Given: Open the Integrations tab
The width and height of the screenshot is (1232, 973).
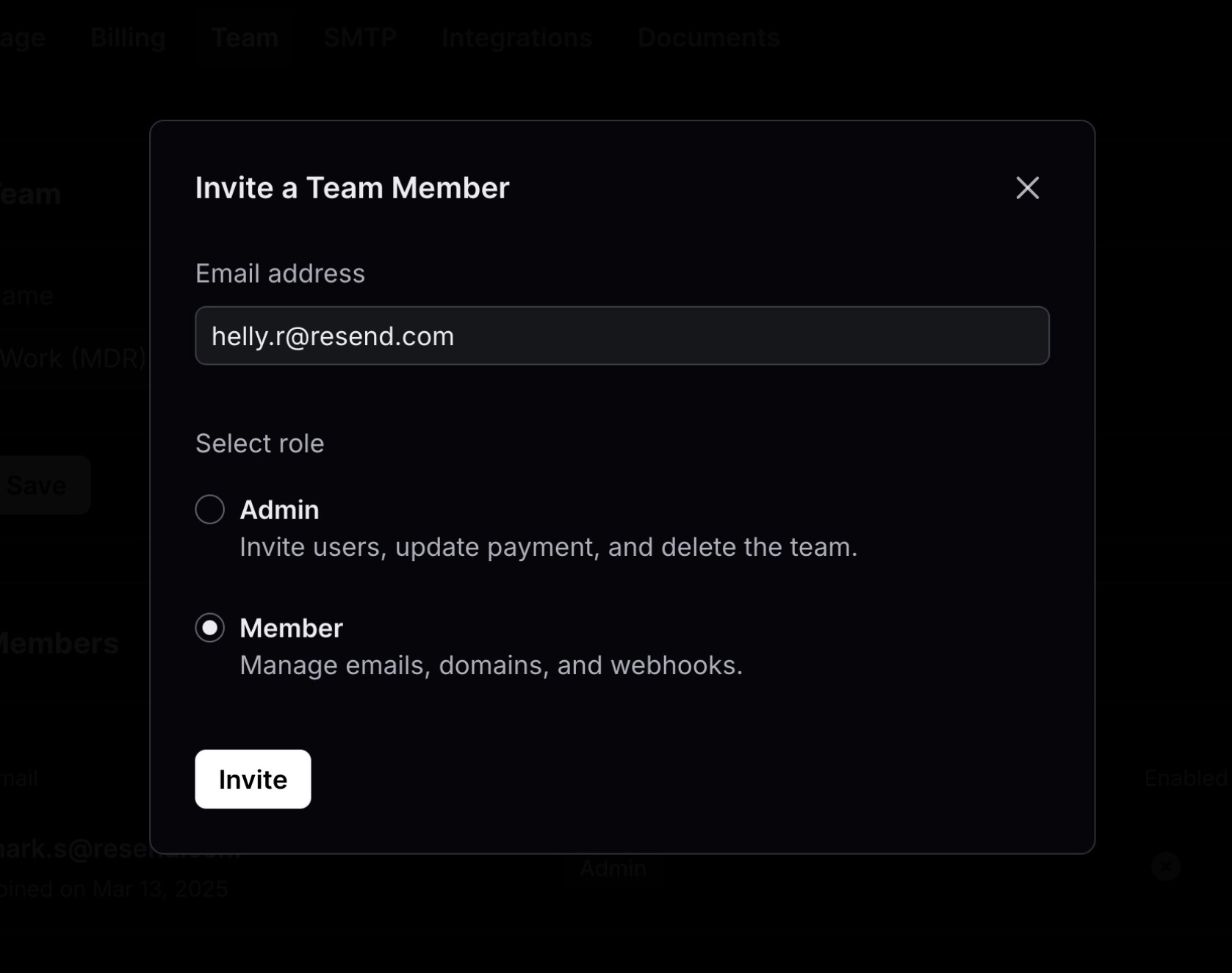Looking at the screenshot, I should coord(516,37).
